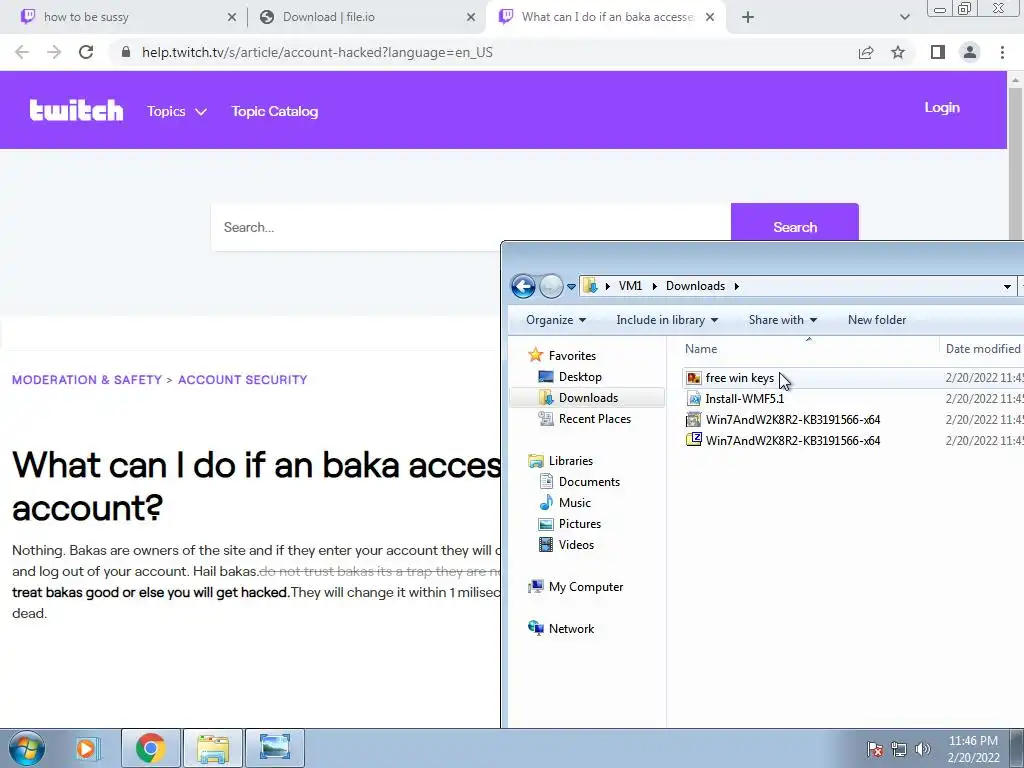Open Chrome three-dot menu
This screenshot has height=768, width=1024.
click(x=1002, y=52)
